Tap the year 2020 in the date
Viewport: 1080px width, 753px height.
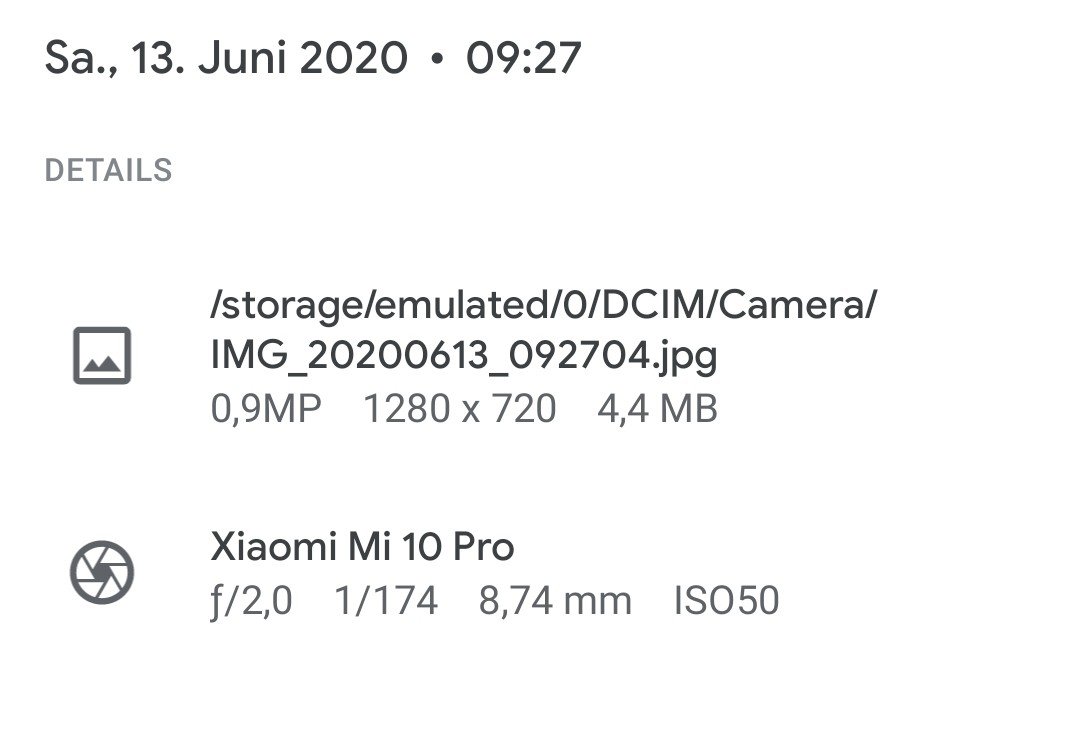[353, 58]
